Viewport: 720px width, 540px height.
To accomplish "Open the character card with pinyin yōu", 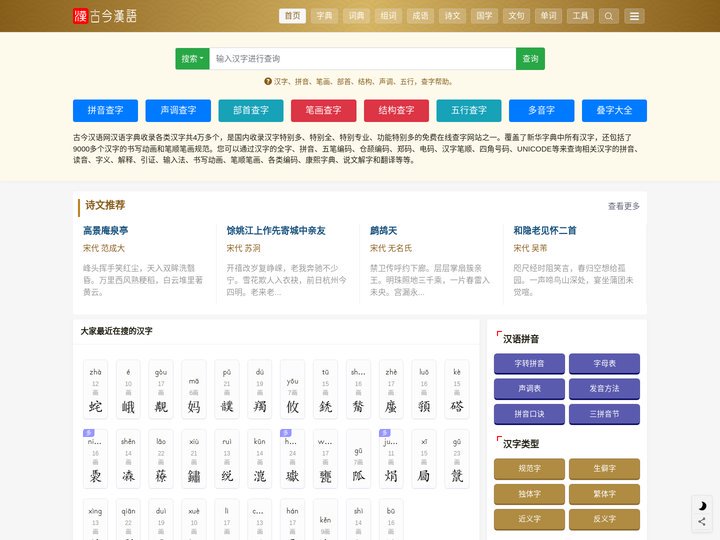I will pos(292,389).
